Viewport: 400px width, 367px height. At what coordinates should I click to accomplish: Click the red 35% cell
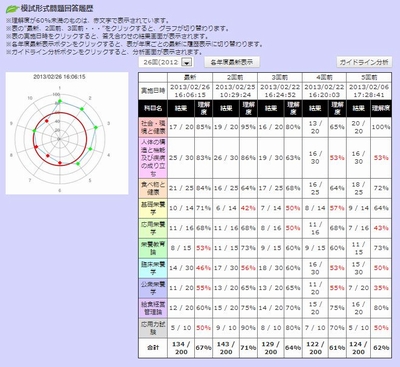[381, 288]
